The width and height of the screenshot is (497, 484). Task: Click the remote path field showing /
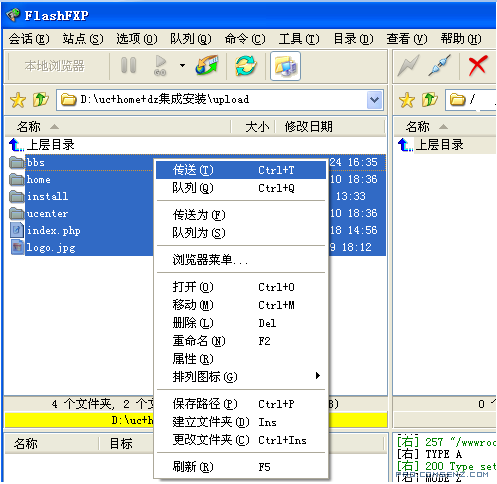point(471,100)
